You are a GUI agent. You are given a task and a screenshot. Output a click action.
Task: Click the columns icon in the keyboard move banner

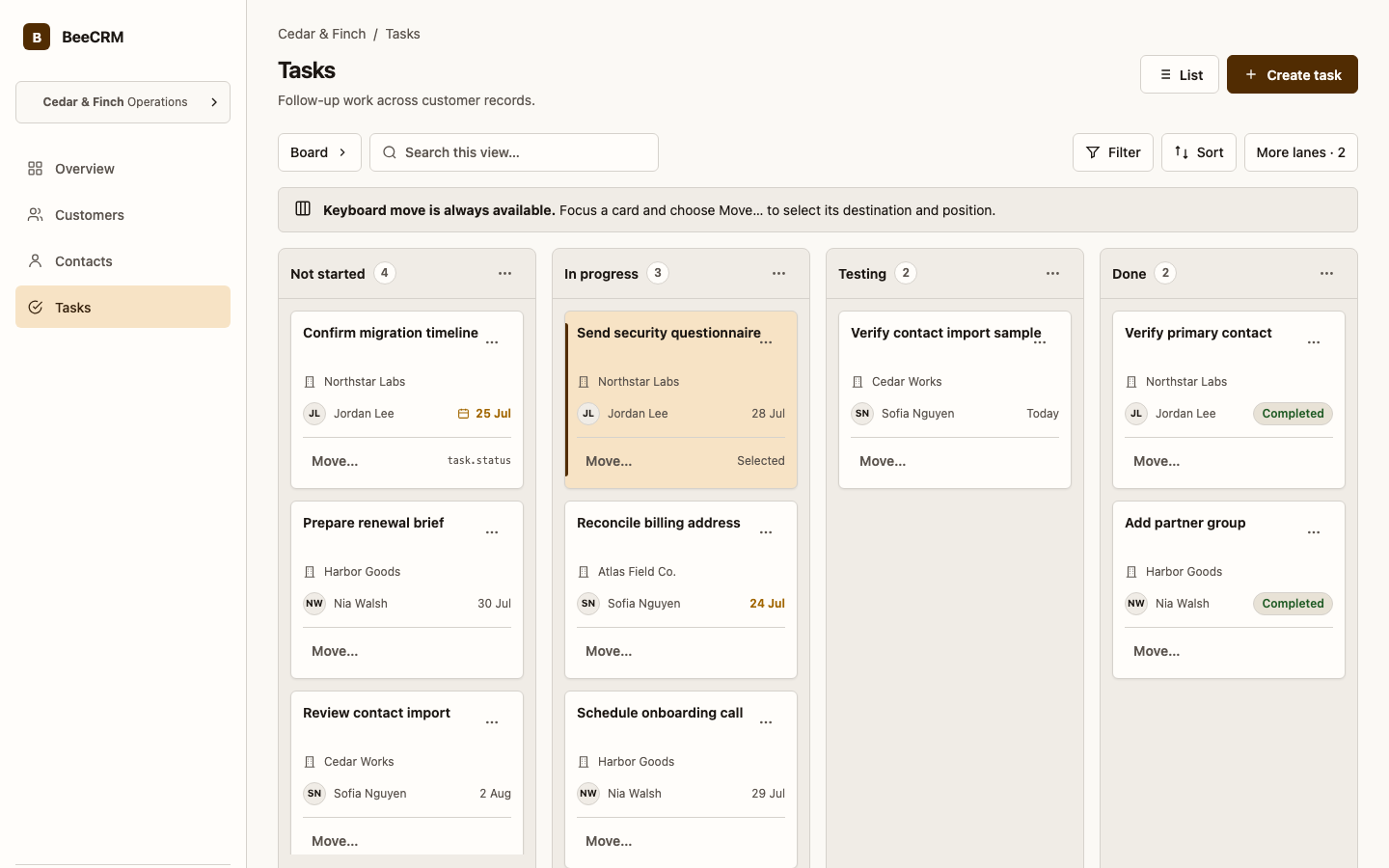pyautogui.click(x=303, y=209)
